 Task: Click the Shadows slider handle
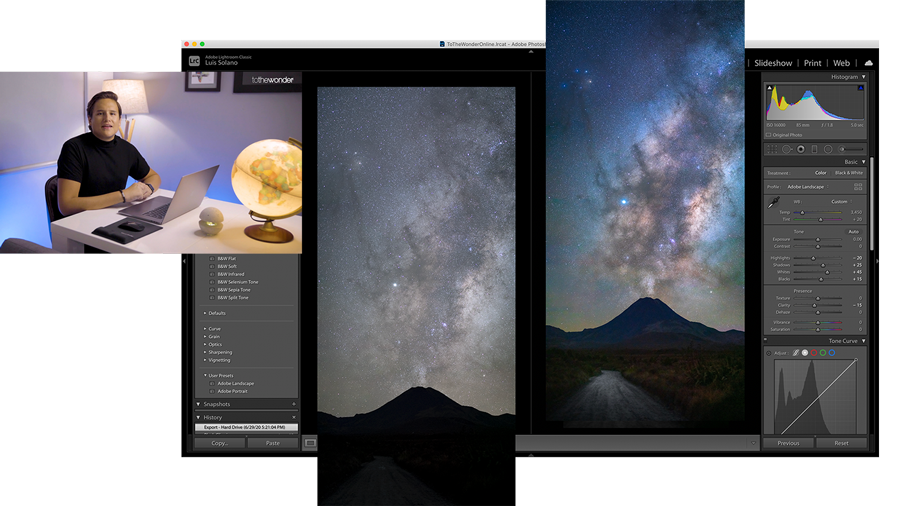click(x=823, y=266)
